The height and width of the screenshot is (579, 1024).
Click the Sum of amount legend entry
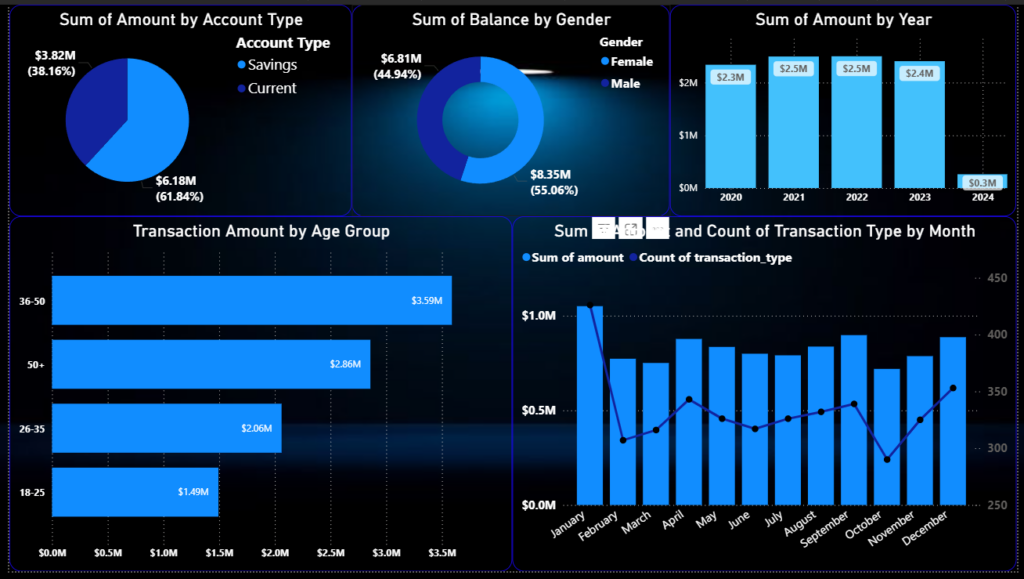tap(573, 257)
